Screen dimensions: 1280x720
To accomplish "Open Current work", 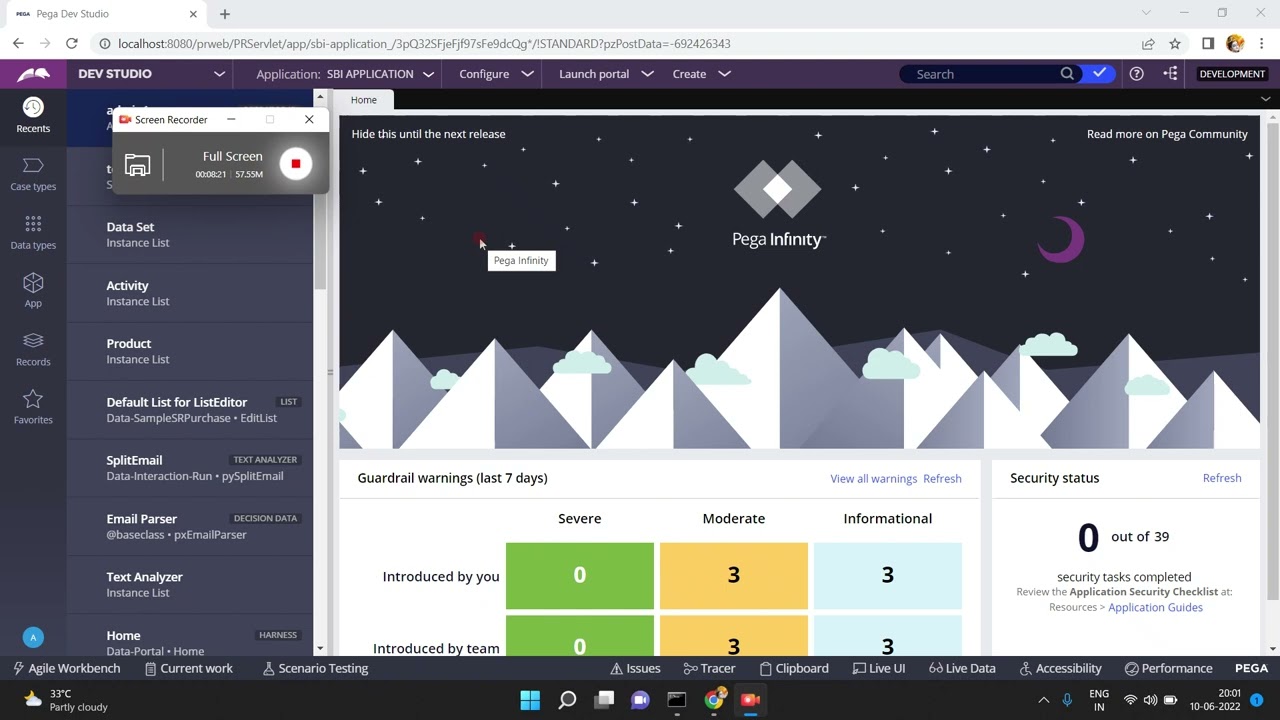I will (188, 668).
